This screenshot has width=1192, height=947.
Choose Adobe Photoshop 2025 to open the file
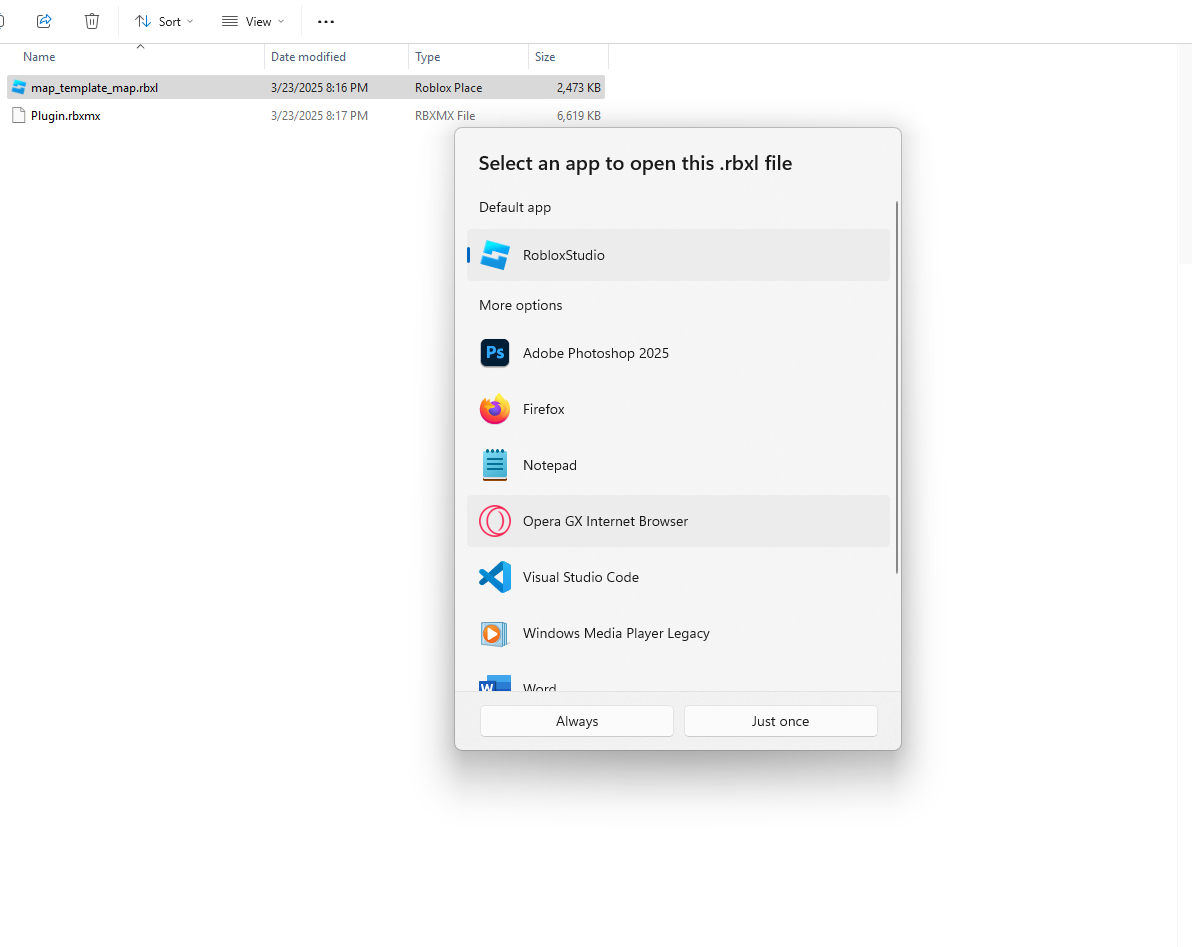tap(678, 353)
